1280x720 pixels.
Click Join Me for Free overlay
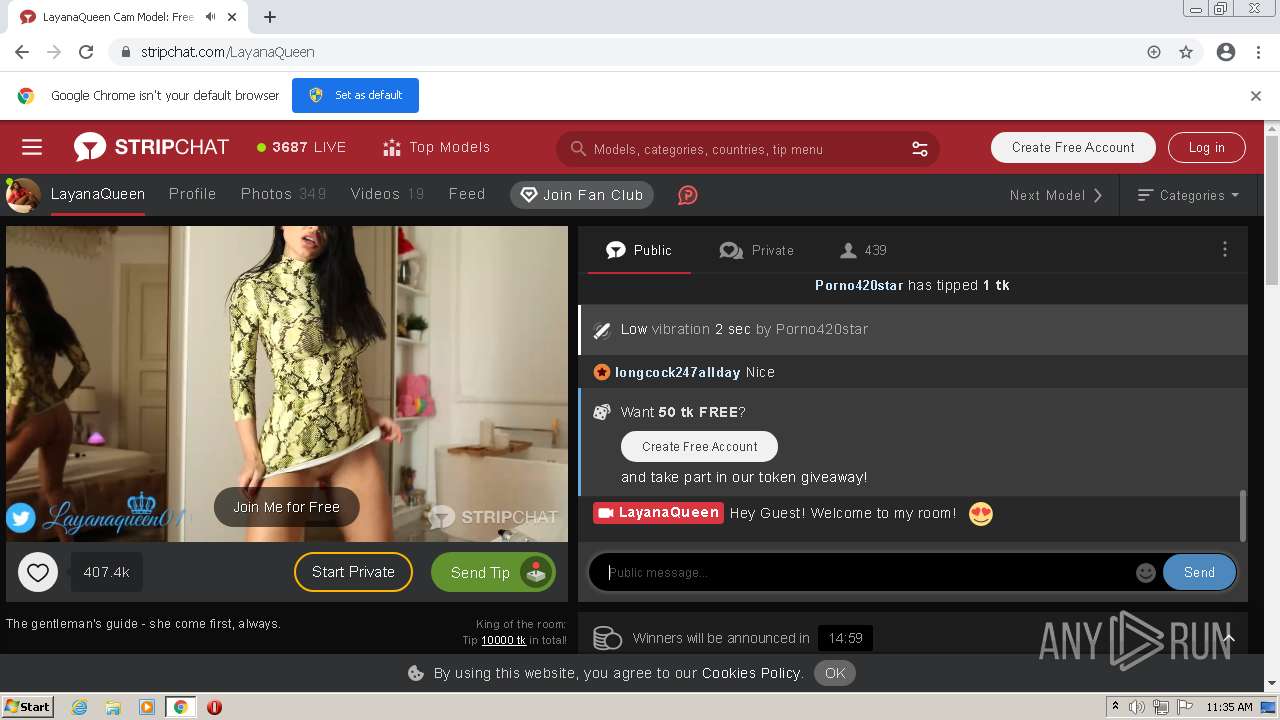[x=286, y=507]
